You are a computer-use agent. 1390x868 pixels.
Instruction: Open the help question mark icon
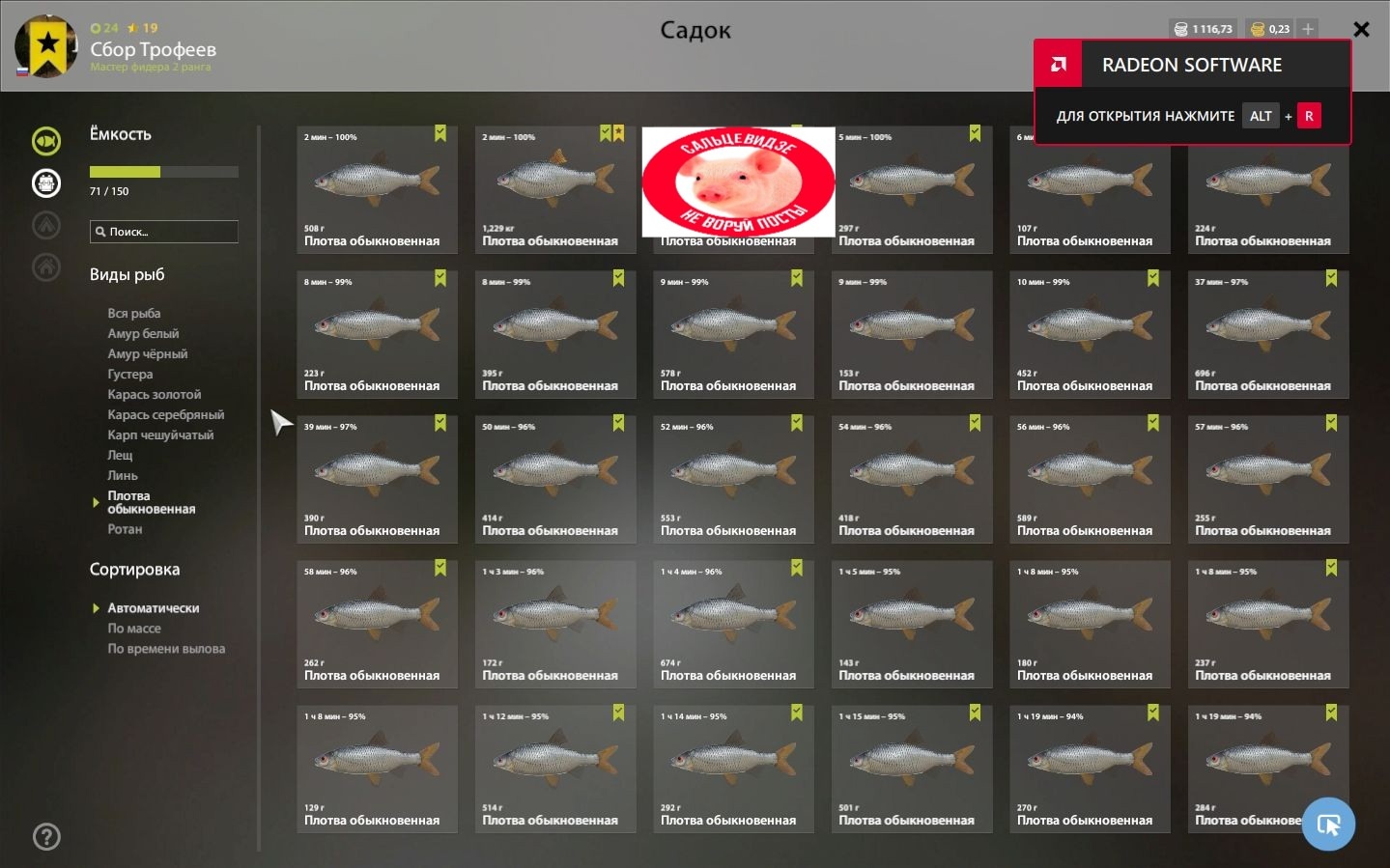46,836
